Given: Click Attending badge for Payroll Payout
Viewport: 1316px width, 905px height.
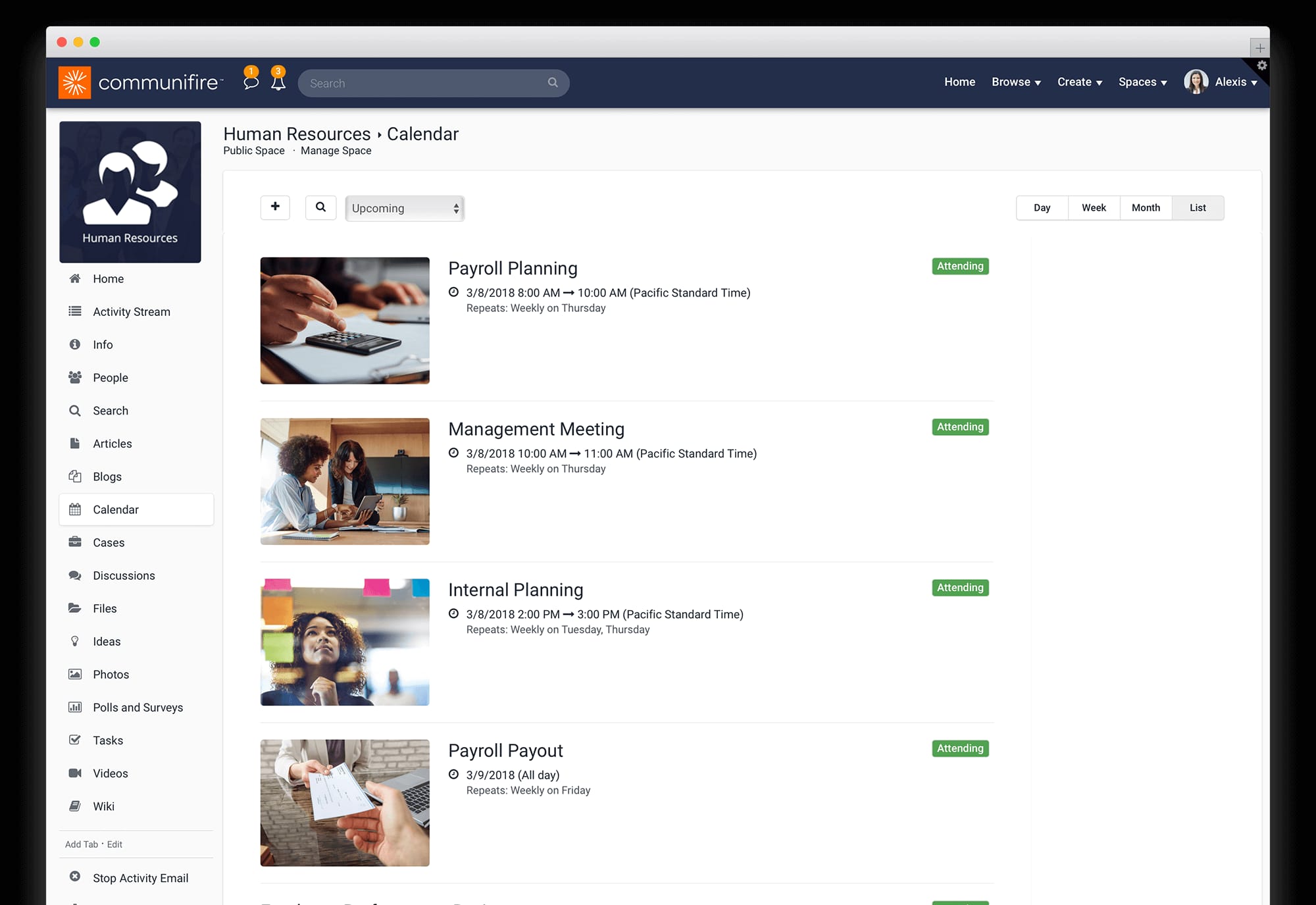Looking at the screenshot, I should (960, 748).
